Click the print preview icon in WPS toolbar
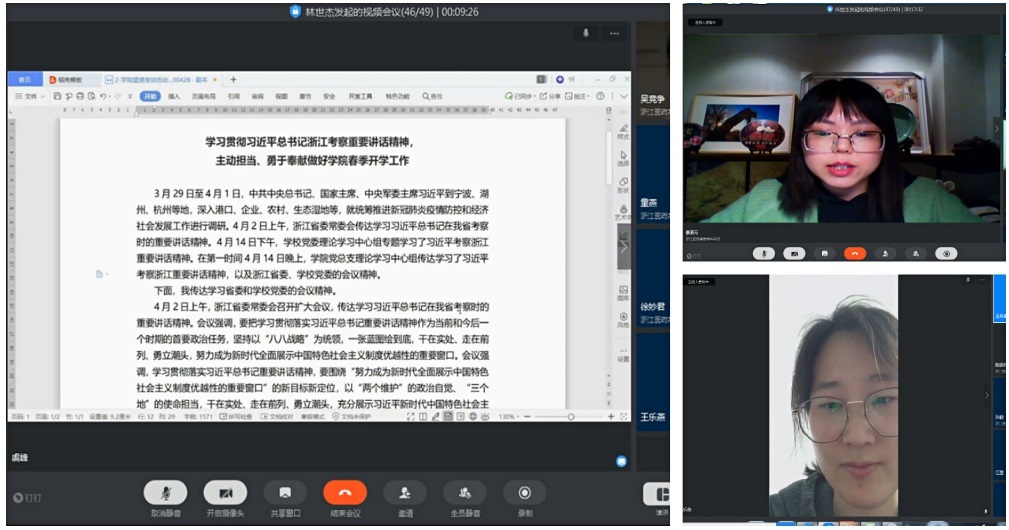Viewport: 1009px width, 530px height. (x=91, y=96)
